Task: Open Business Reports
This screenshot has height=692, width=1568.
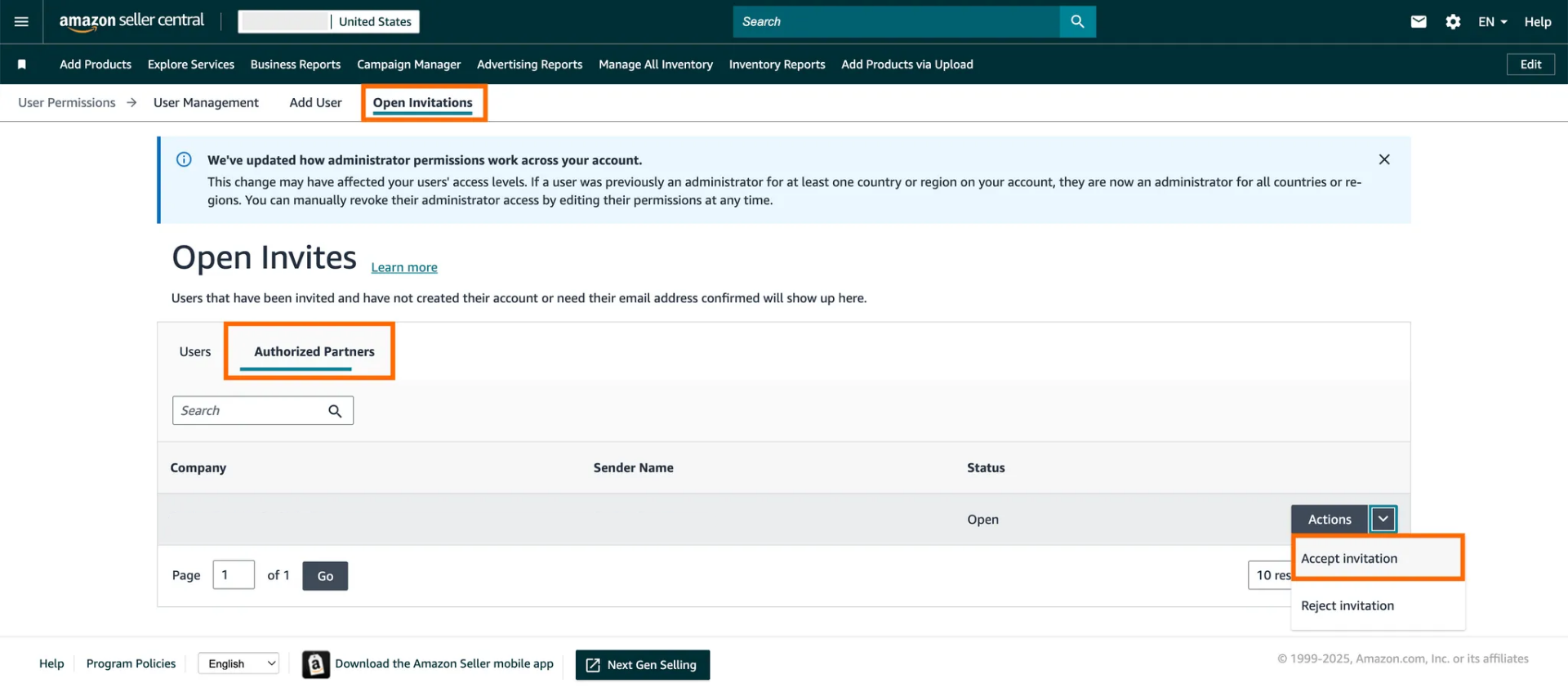Action: point(296,65)
